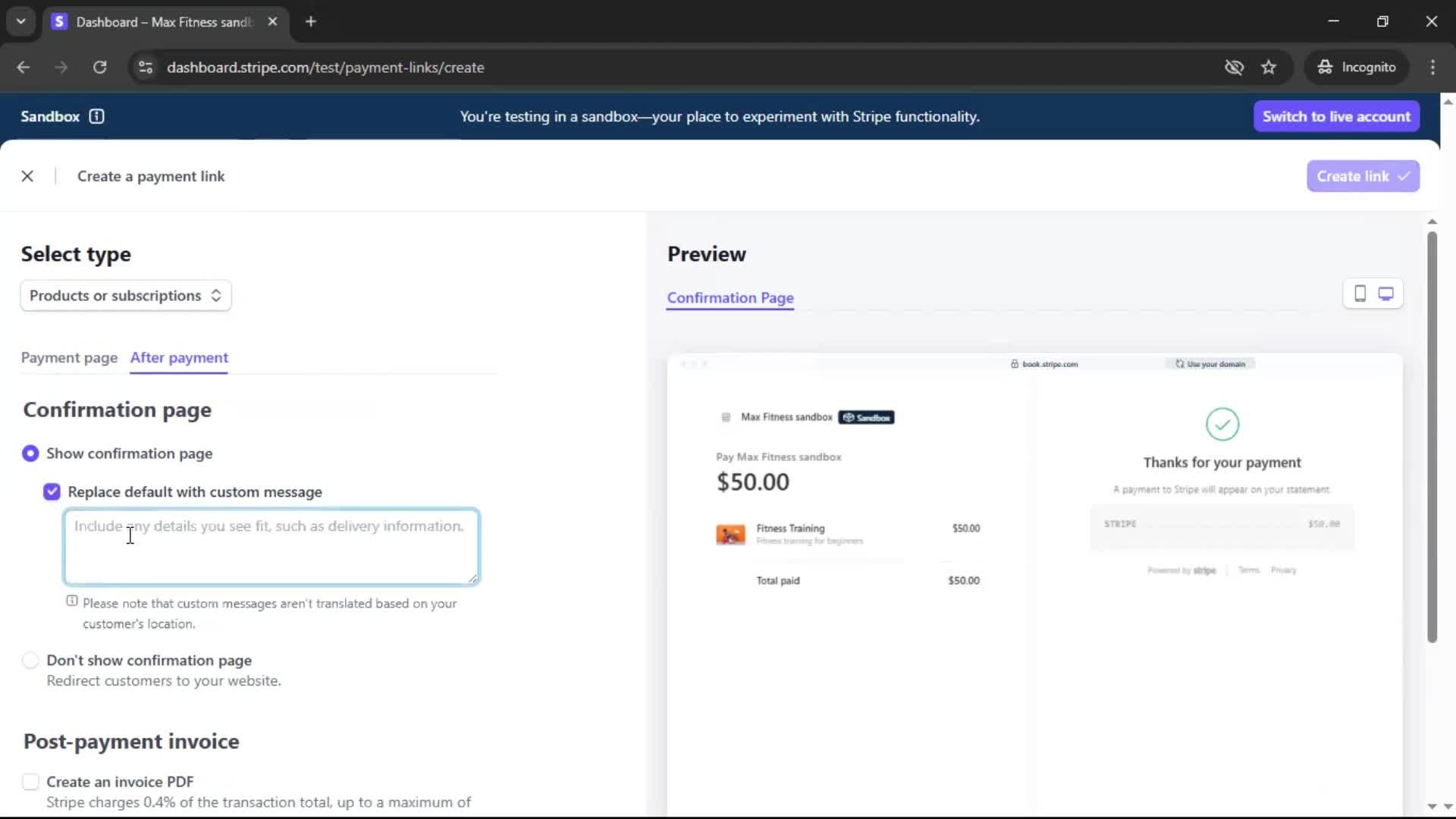Select Don't show confirmation page option
Image resolution: width=1456 pixels, height=819 pixels.
(30, 661)
